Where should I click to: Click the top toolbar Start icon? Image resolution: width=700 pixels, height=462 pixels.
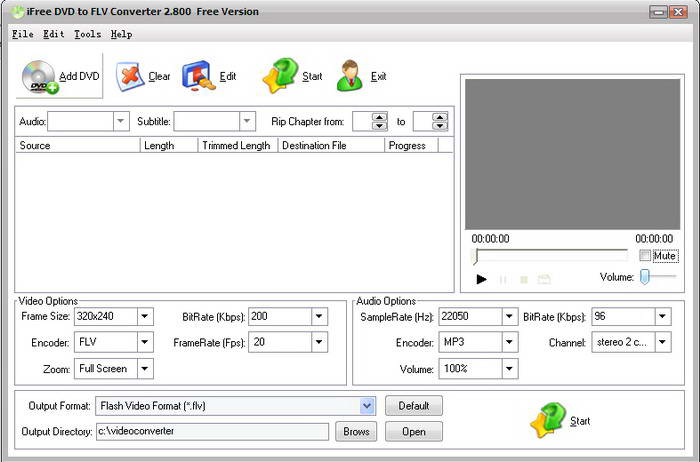coord(280,75)
